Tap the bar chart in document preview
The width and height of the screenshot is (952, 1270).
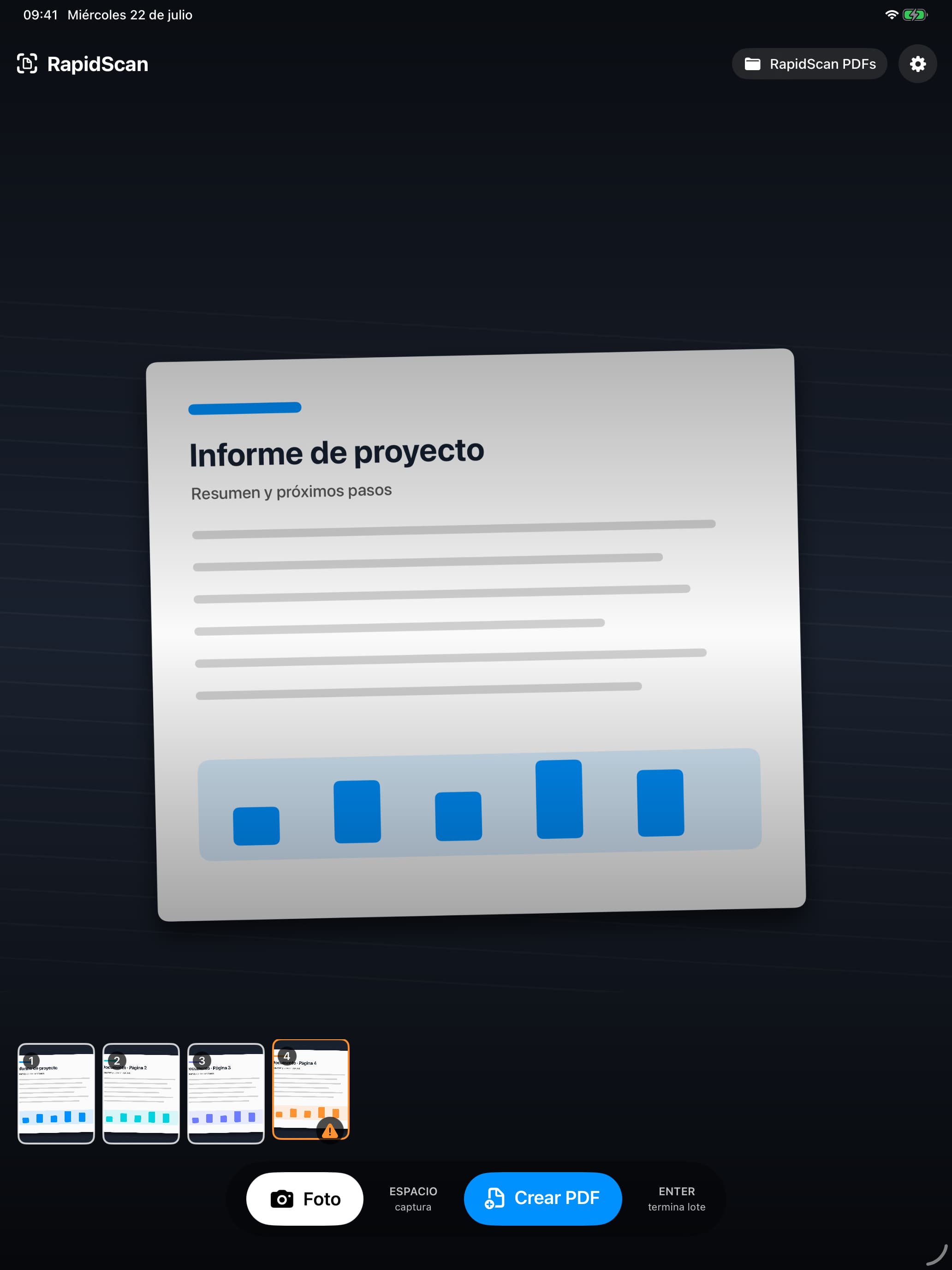coord(480,804)
